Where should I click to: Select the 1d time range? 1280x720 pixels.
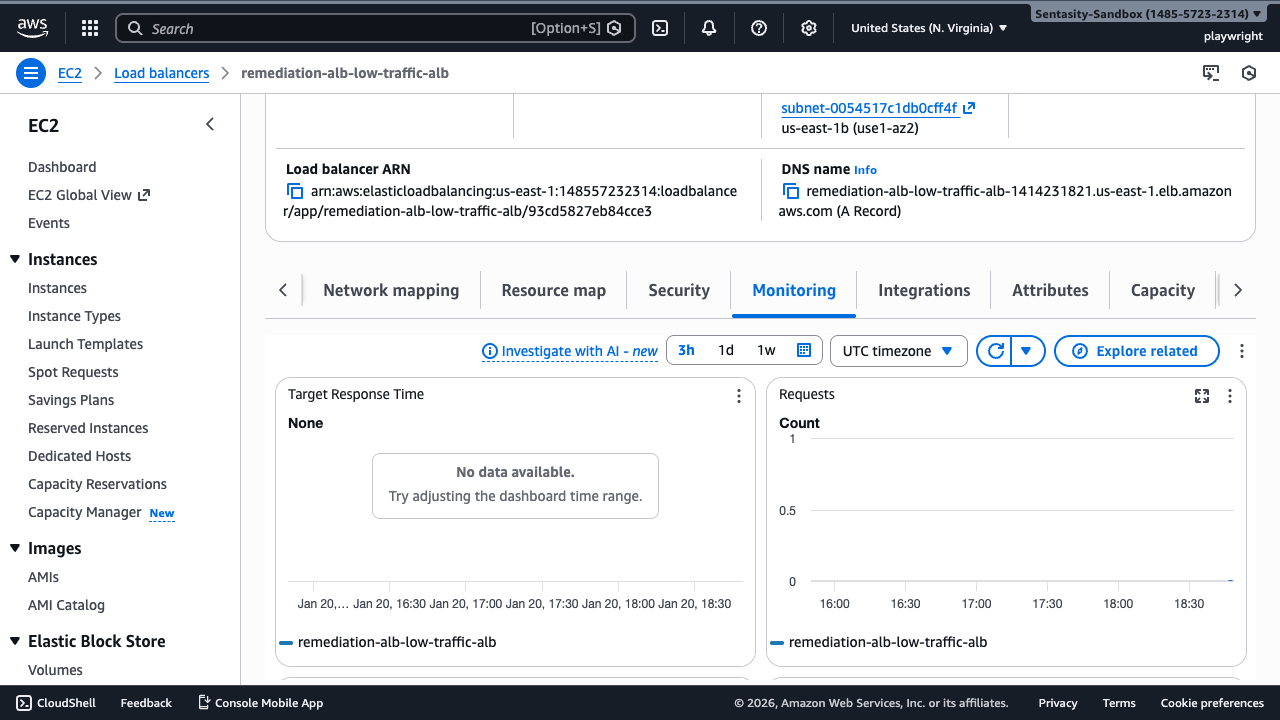[x=726, y=350]
